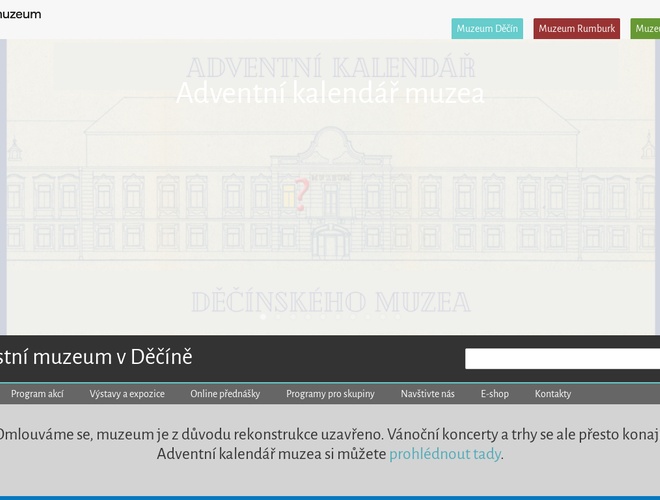Open the Navštivte nás menu item

[x=427, y=394]
